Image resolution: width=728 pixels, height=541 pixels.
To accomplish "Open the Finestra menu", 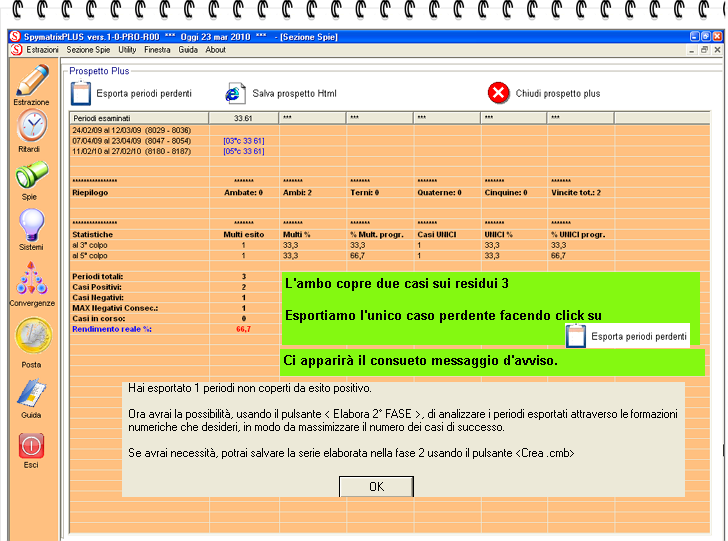I will click(157, 50).
